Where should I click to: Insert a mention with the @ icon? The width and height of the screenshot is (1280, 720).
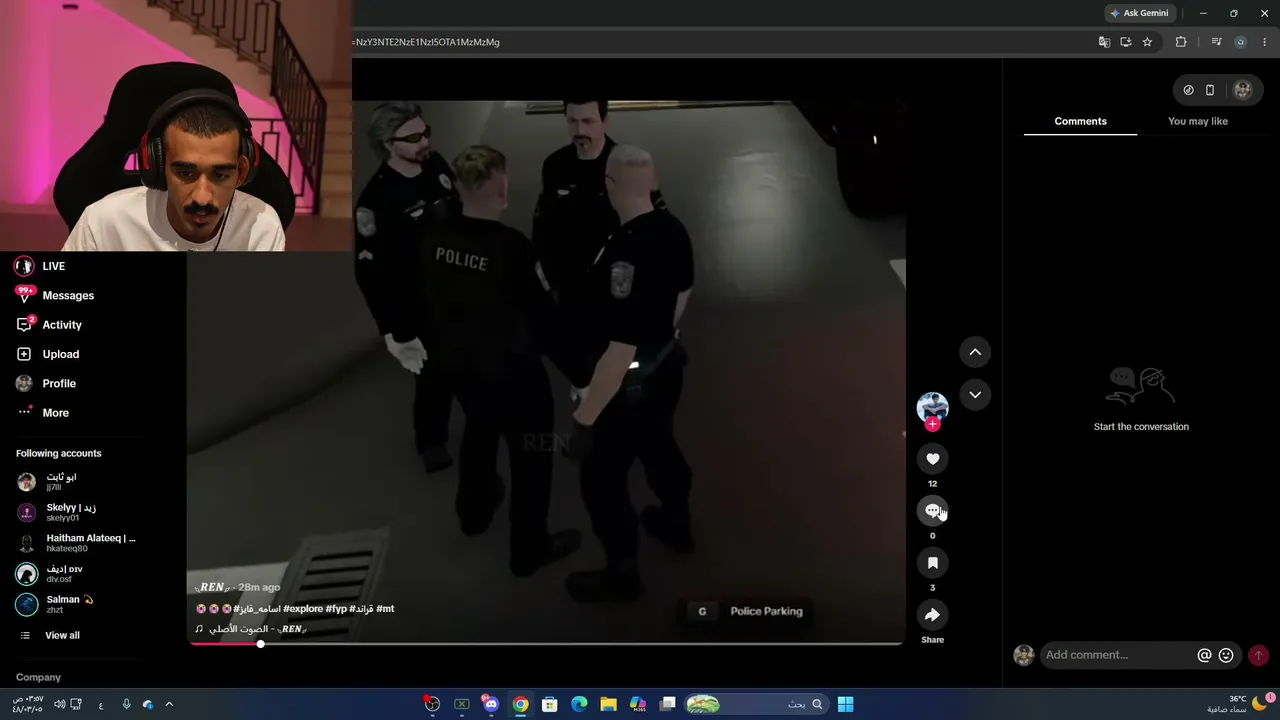[x=1204, y=655]
